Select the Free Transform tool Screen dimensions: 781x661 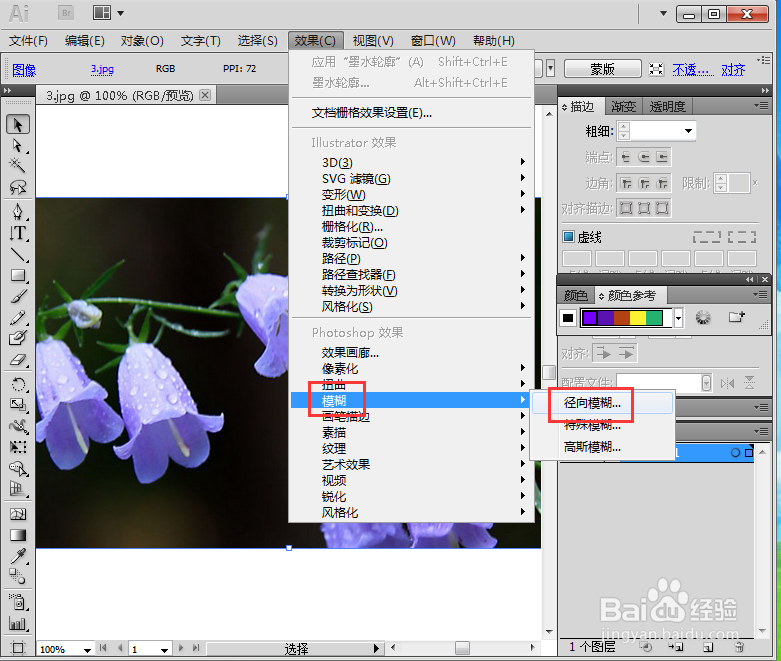[x=18, y=447]
